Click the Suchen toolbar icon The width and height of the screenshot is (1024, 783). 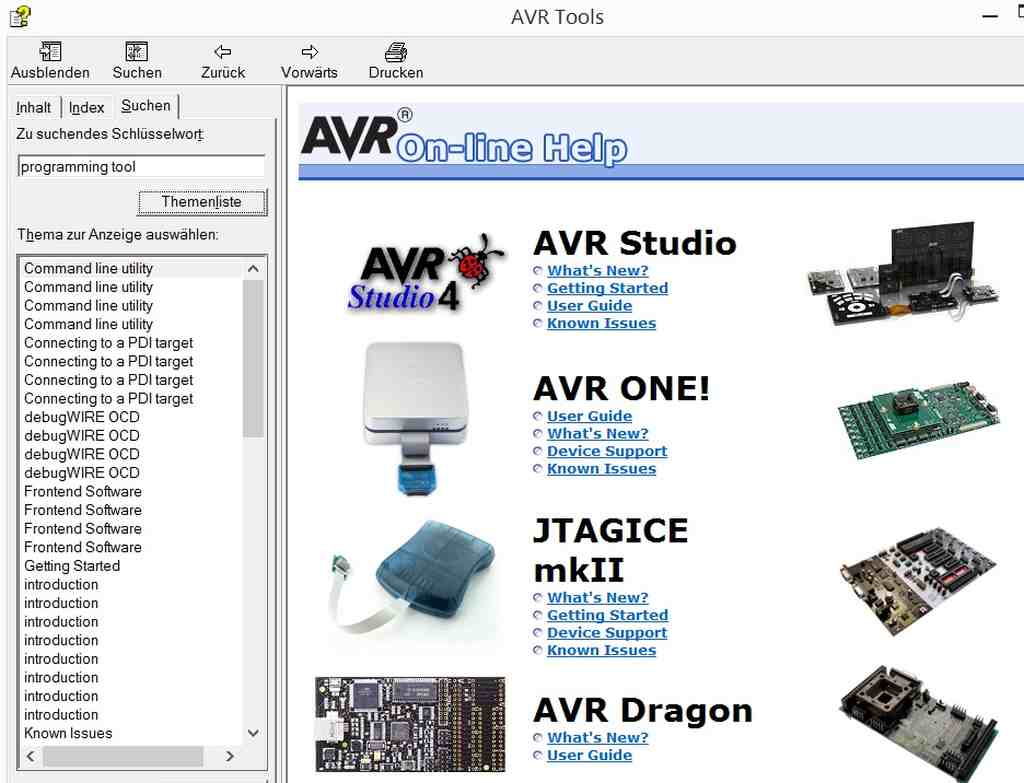pyautogui.click(x=136, y=52)
